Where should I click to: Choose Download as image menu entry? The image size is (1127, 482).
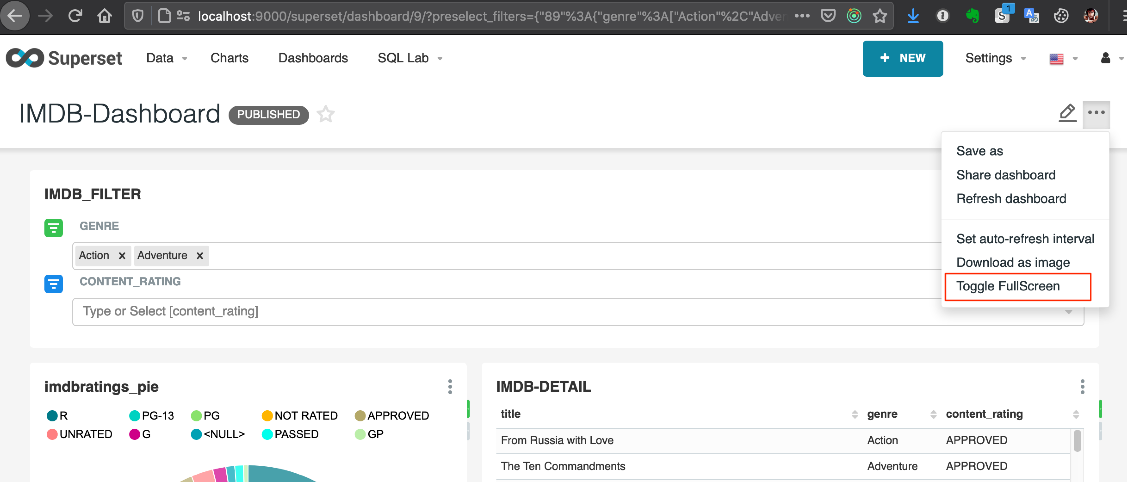tap(1013, 263)
